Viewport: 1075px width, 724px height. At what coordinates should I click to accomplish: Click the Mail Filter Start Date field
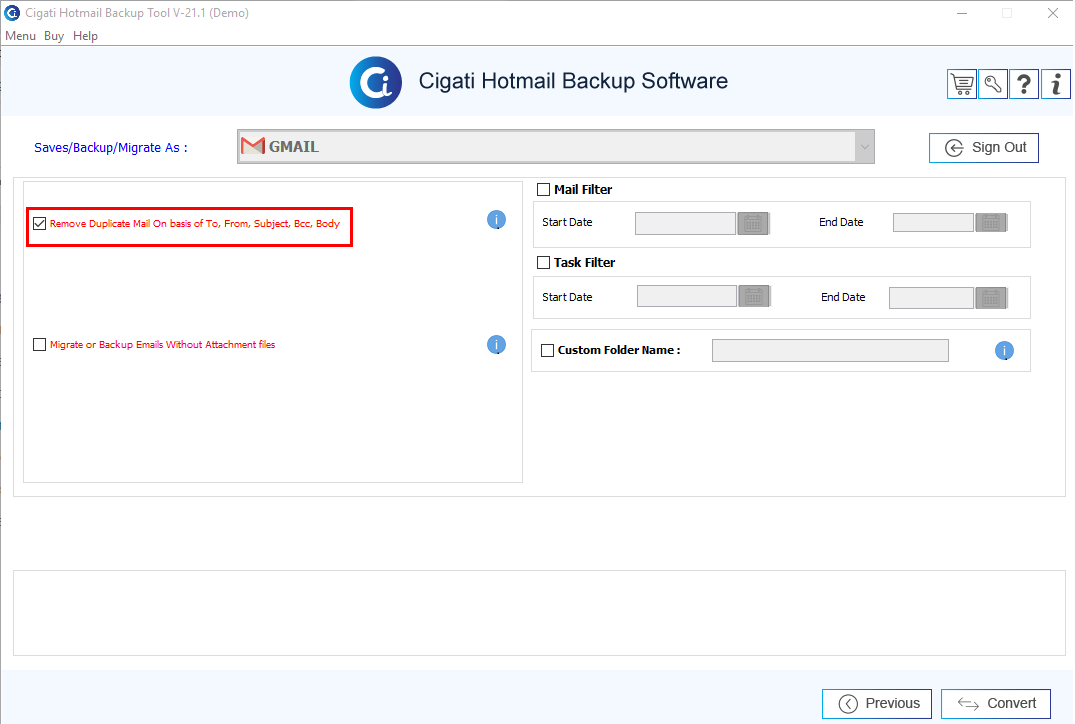tap(686, 224)
